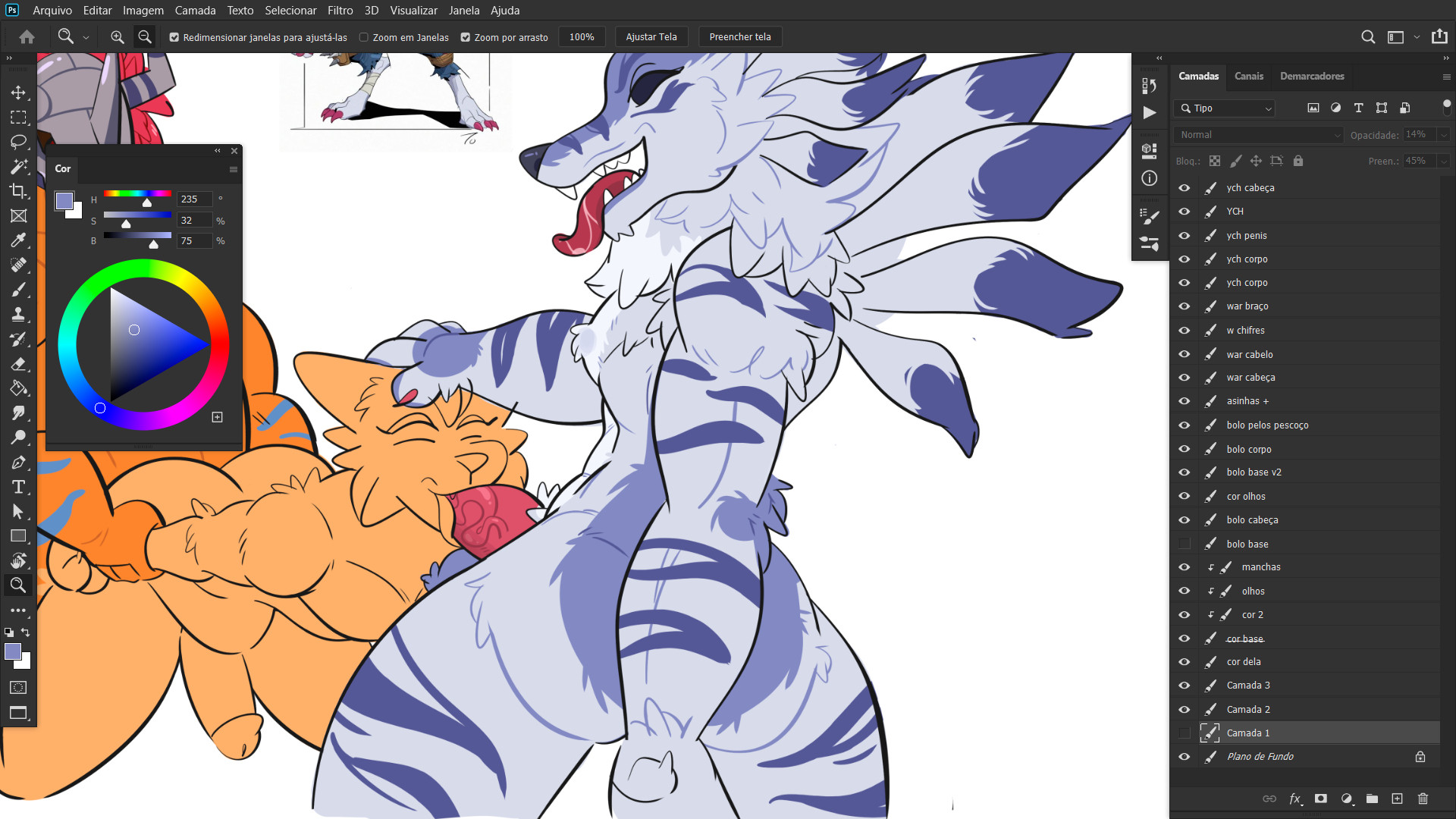
Task: Select the Magic Wand tool
Action: click(x=18, y=167)
